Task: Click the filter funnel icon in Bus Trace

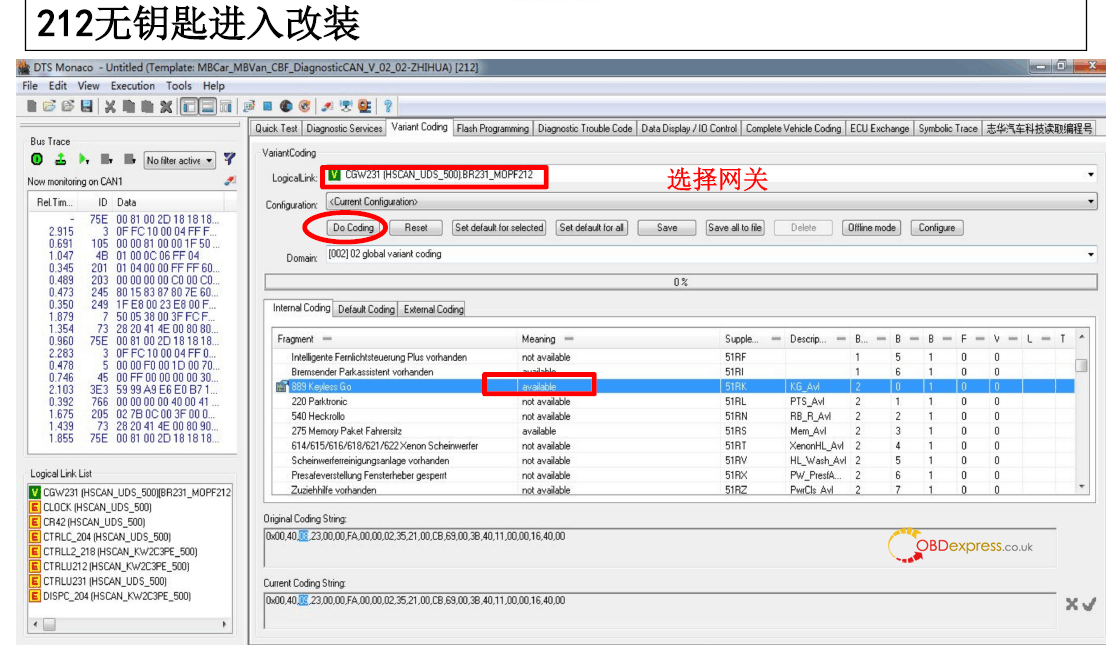Action: coord(229,160)
